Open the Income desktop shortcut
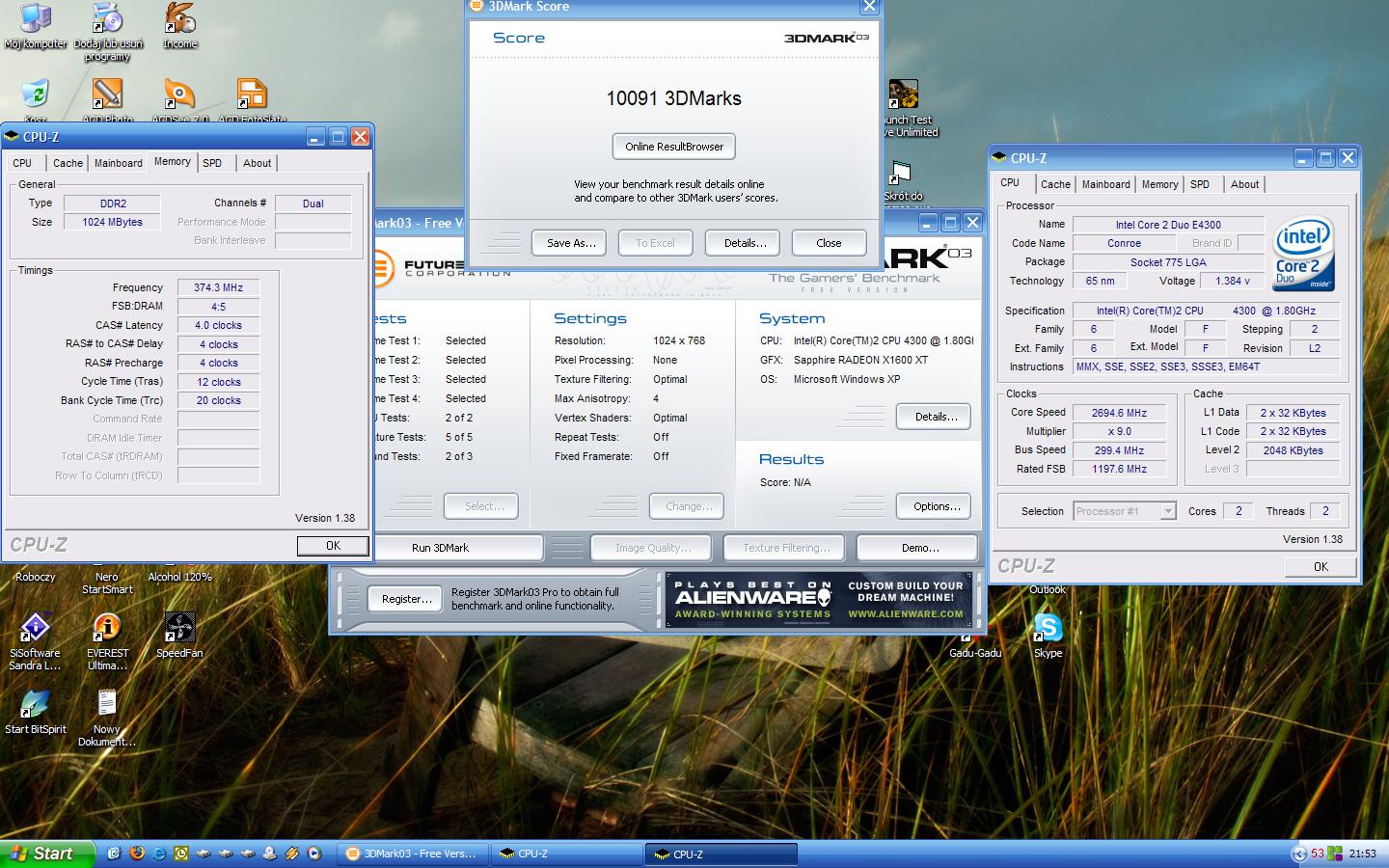This screenshot has width=1389, height=868. click(x=179, y=26)
